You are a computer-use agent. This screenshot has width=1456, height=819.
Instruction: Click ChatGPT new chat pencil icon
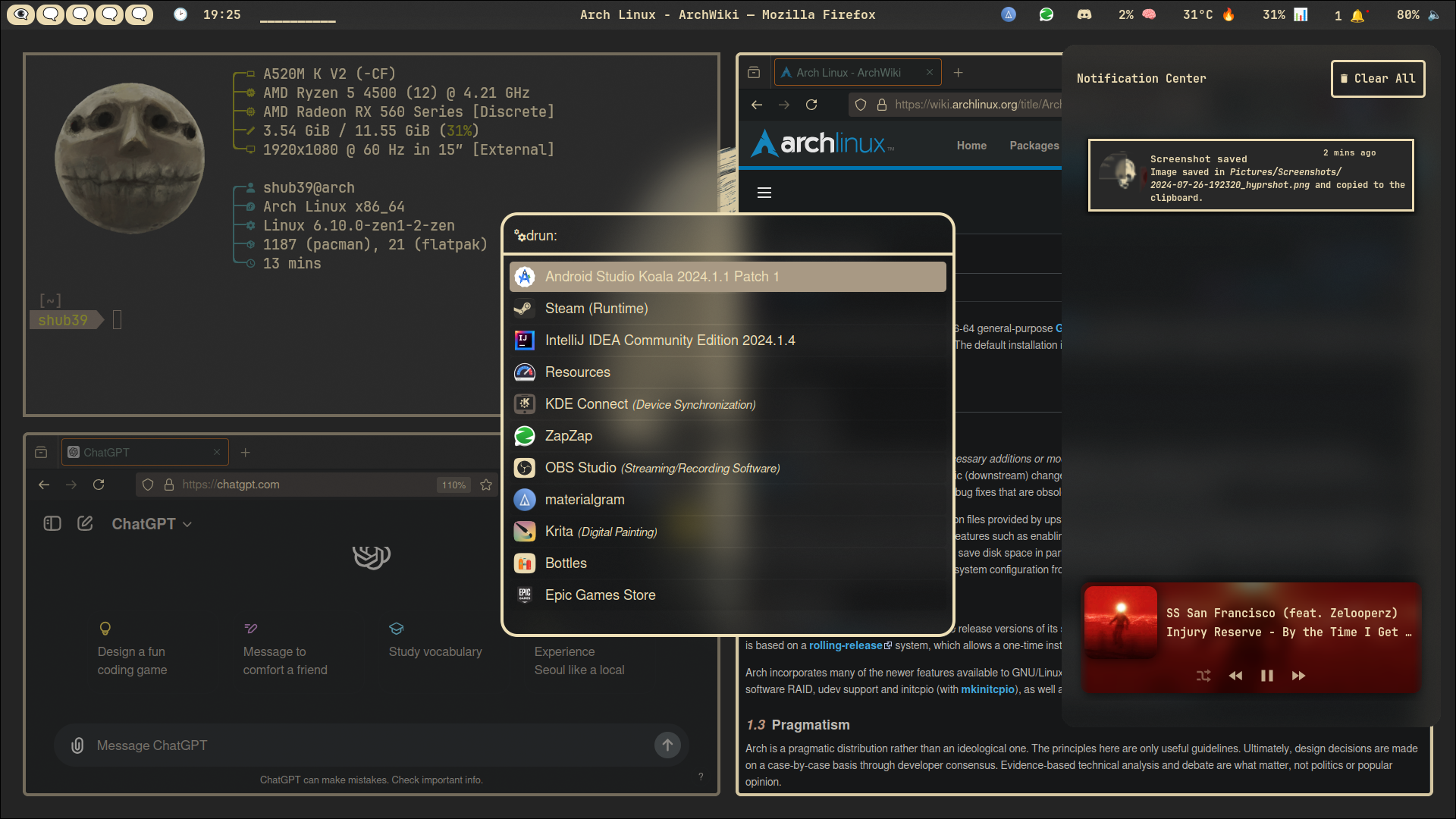tap(85, 523)
